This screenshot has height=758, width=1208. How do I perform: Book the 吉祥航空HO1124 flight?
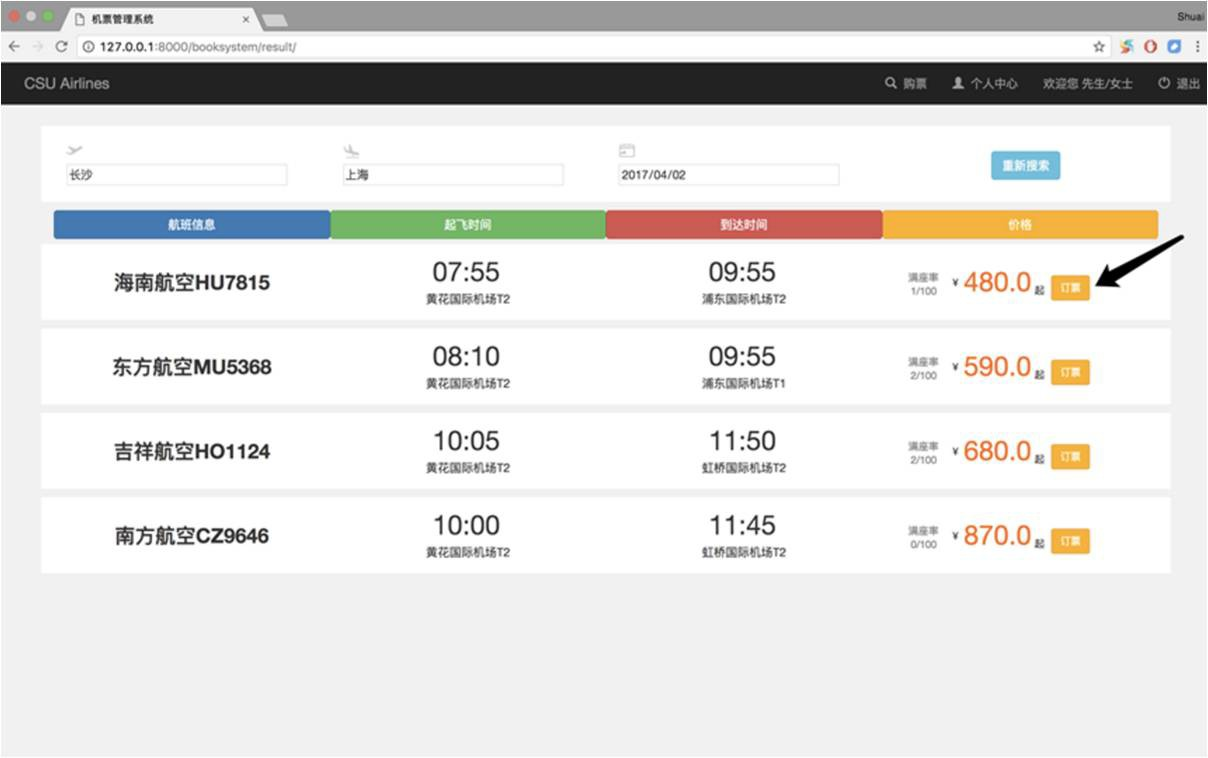pos(1070,456)
